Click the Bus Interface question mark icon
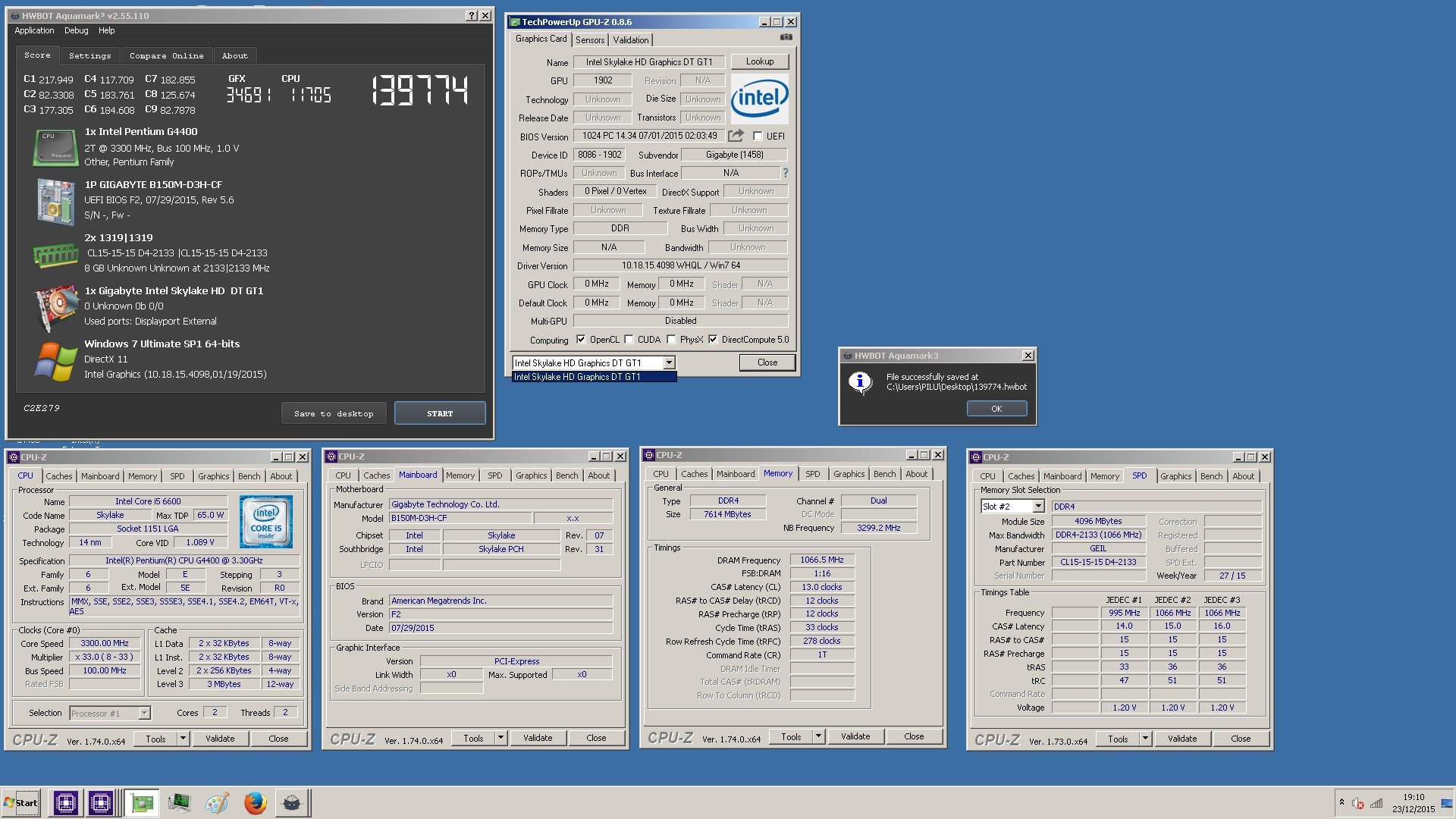Image resolution: width=1456 pixels, height=819 pixels. (x=786, y=173)
